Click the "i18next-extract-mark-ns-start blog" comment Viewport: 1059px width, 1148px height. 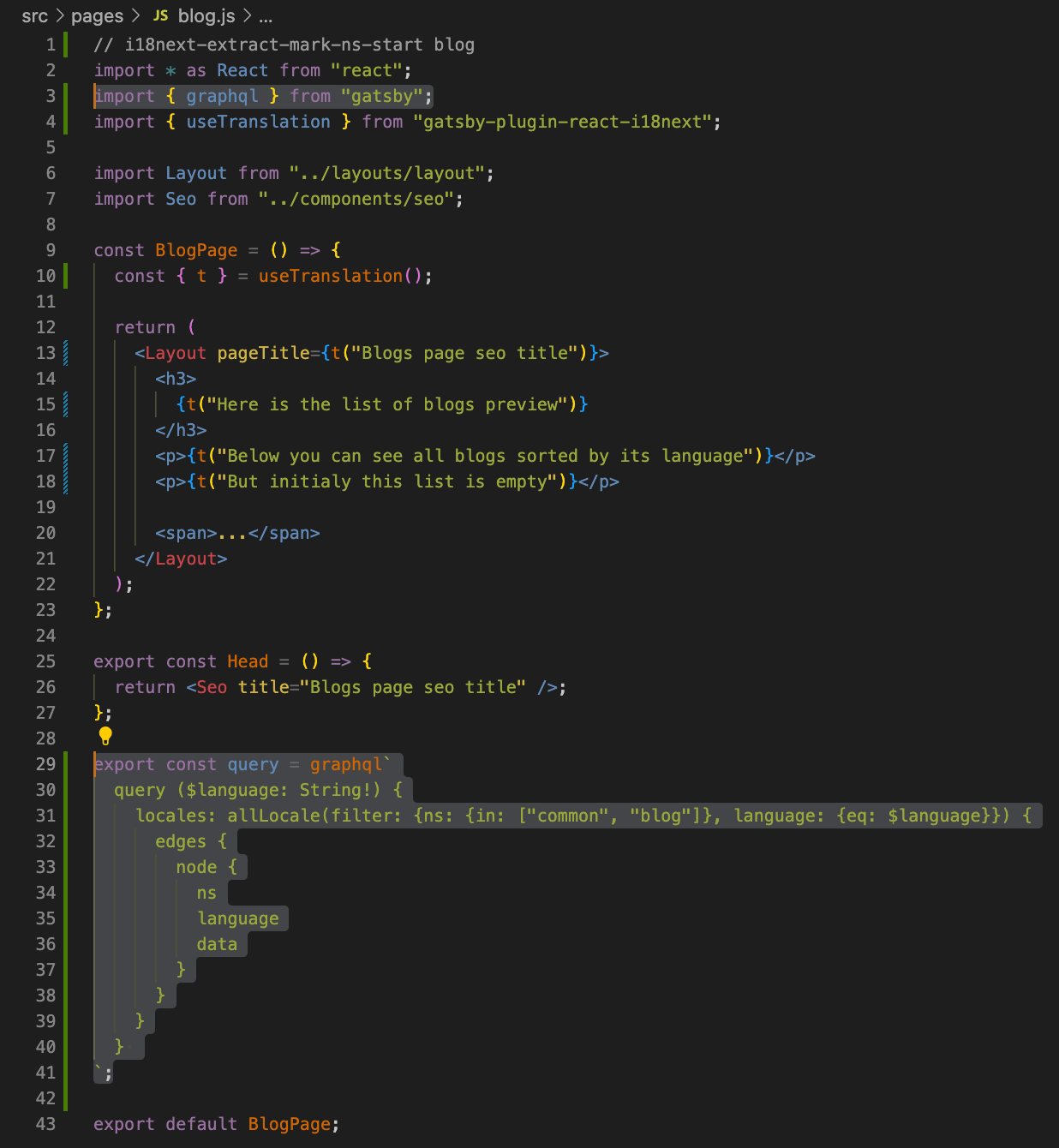(284, 45)
